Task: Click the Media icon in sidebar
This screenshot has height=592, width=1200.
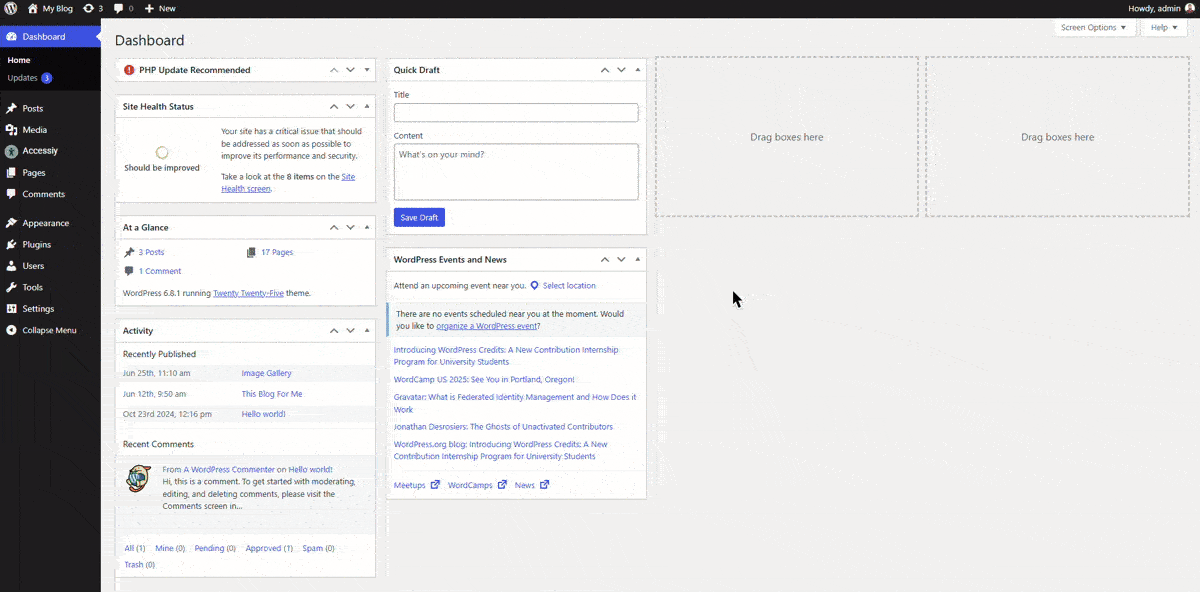Action: (x=11, y=130)
